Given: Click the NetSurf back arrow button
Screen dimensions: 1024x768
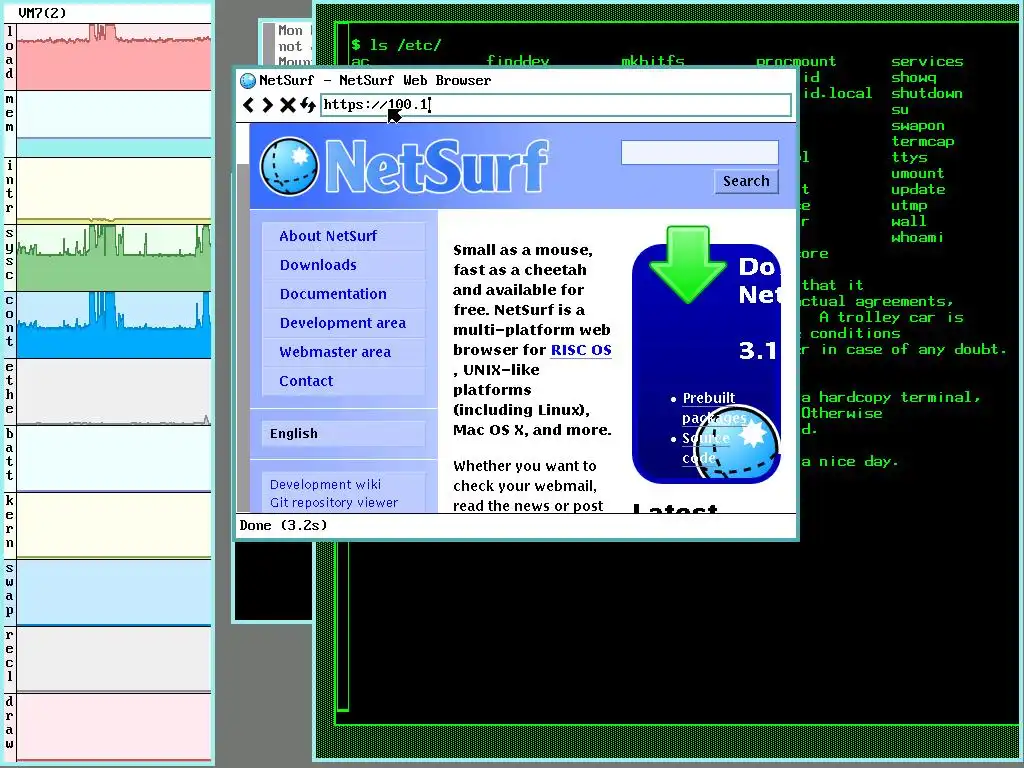Looking at the screenshot, I should coord(248,104).
